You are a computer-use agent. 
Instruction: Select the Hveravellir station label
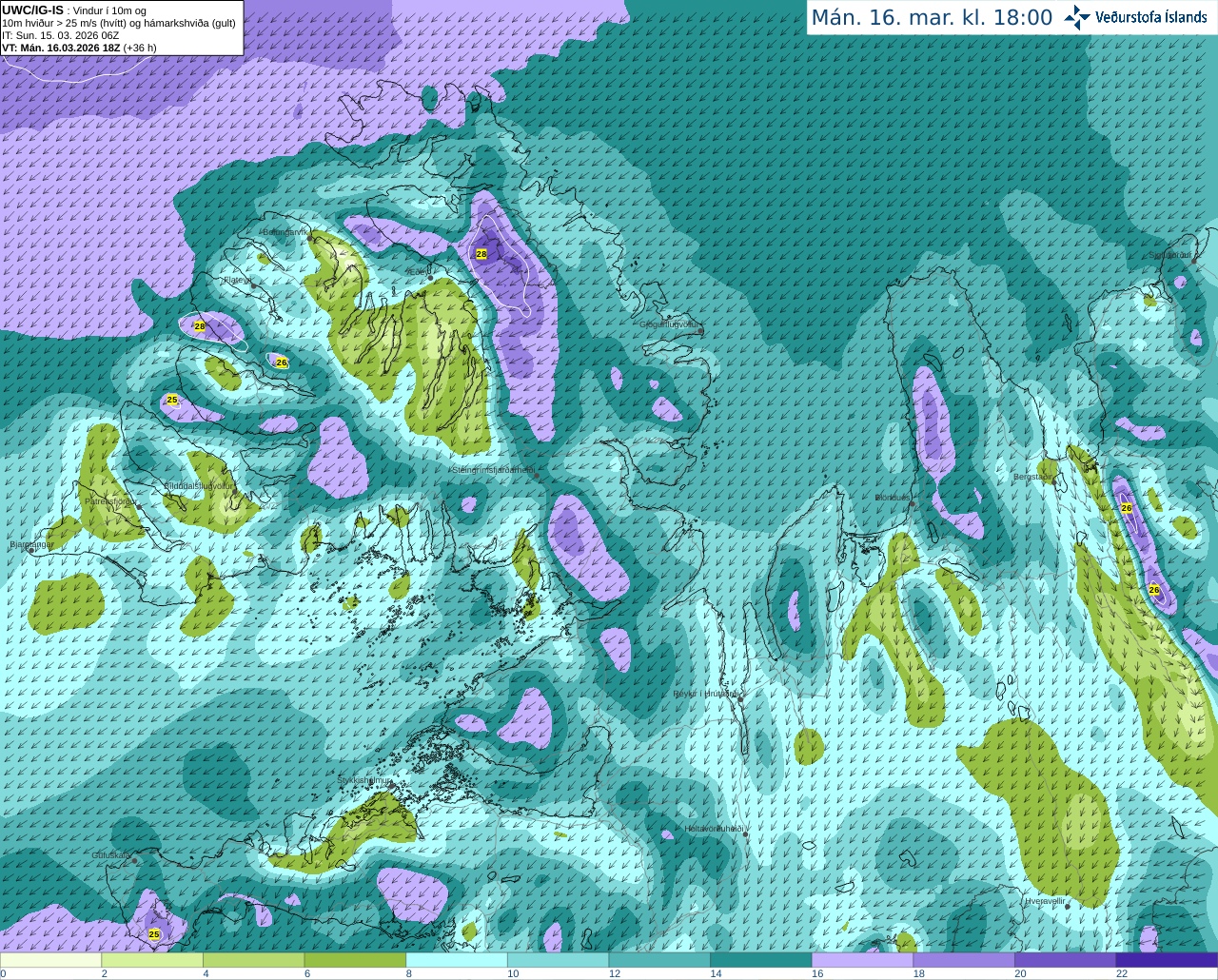[x=1046, y=900]
